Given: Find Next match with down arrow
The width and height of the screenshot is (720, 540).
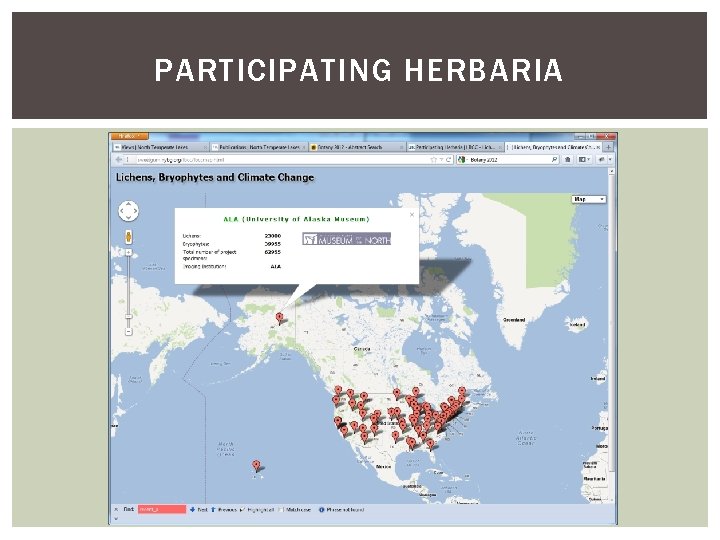Looking at the screenshot, I should 199,510.
